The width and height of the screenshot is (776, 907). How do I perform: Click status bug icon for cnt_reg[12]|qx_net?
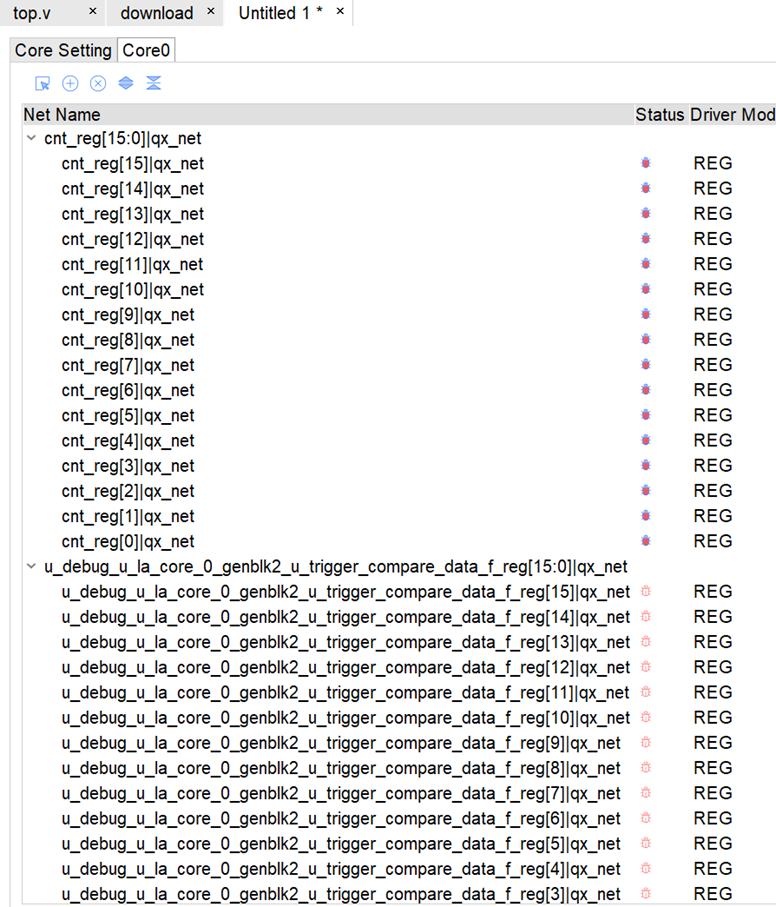(x=646, y=238)
